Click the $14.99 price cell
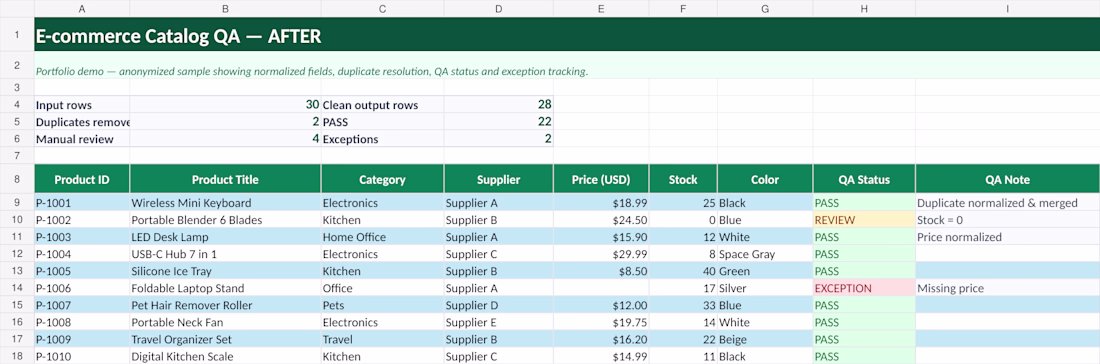The width and height of the screenshot is (1100, 364). click(601, 356)
